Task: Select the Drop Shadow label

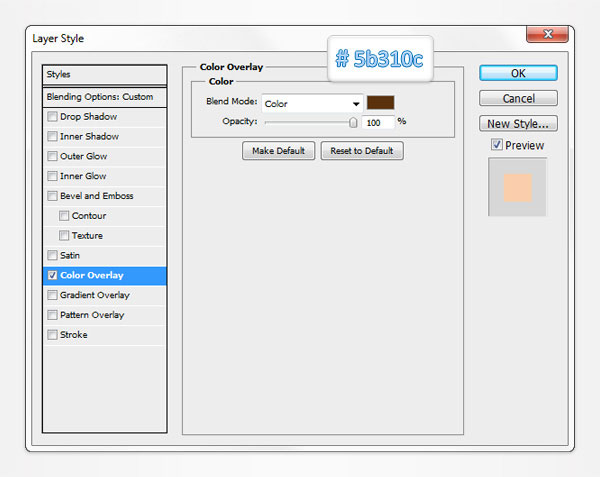Action: [88, 116]
